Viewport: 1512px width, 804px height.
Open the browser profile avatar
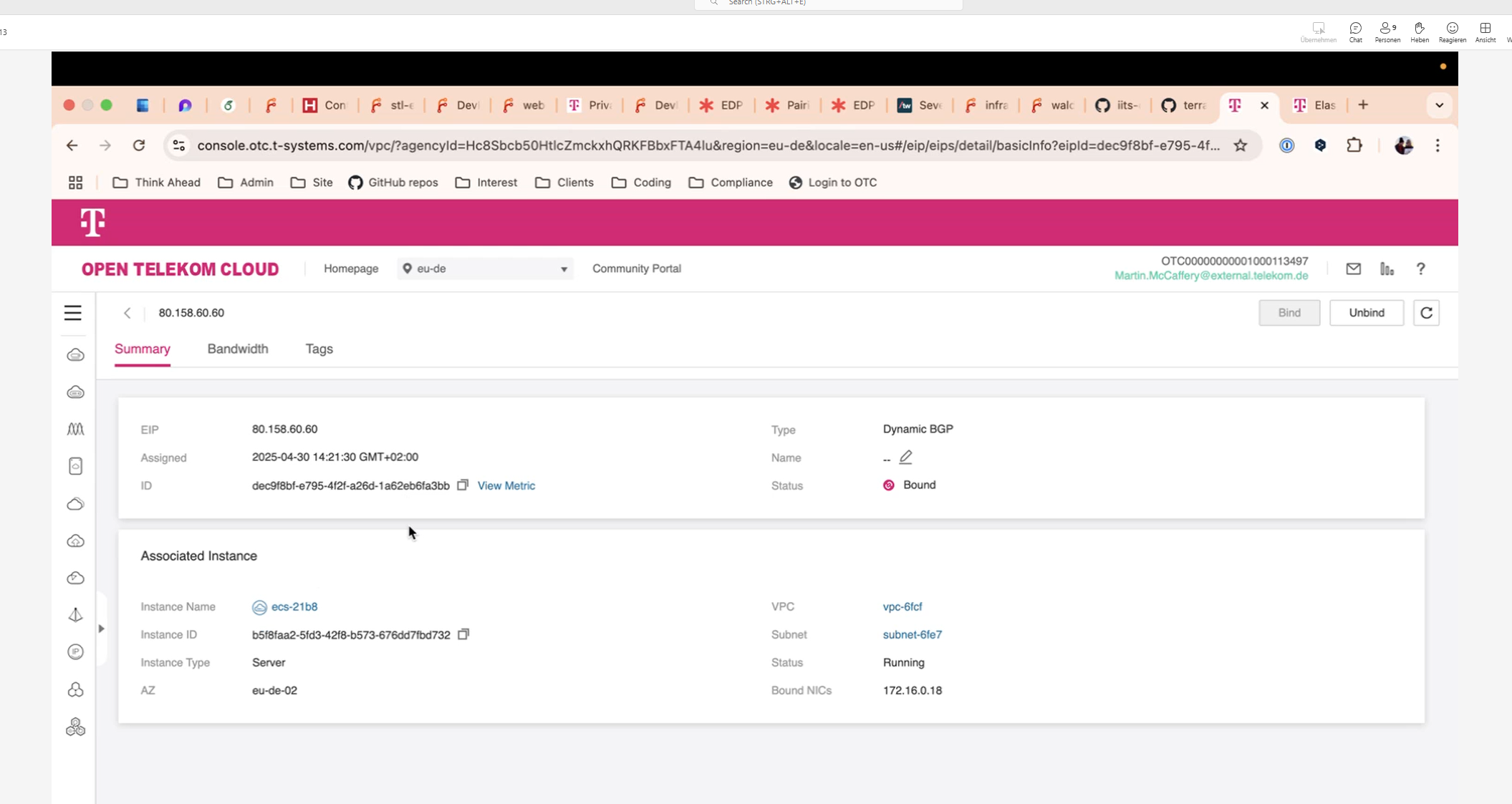(1403, 145)
